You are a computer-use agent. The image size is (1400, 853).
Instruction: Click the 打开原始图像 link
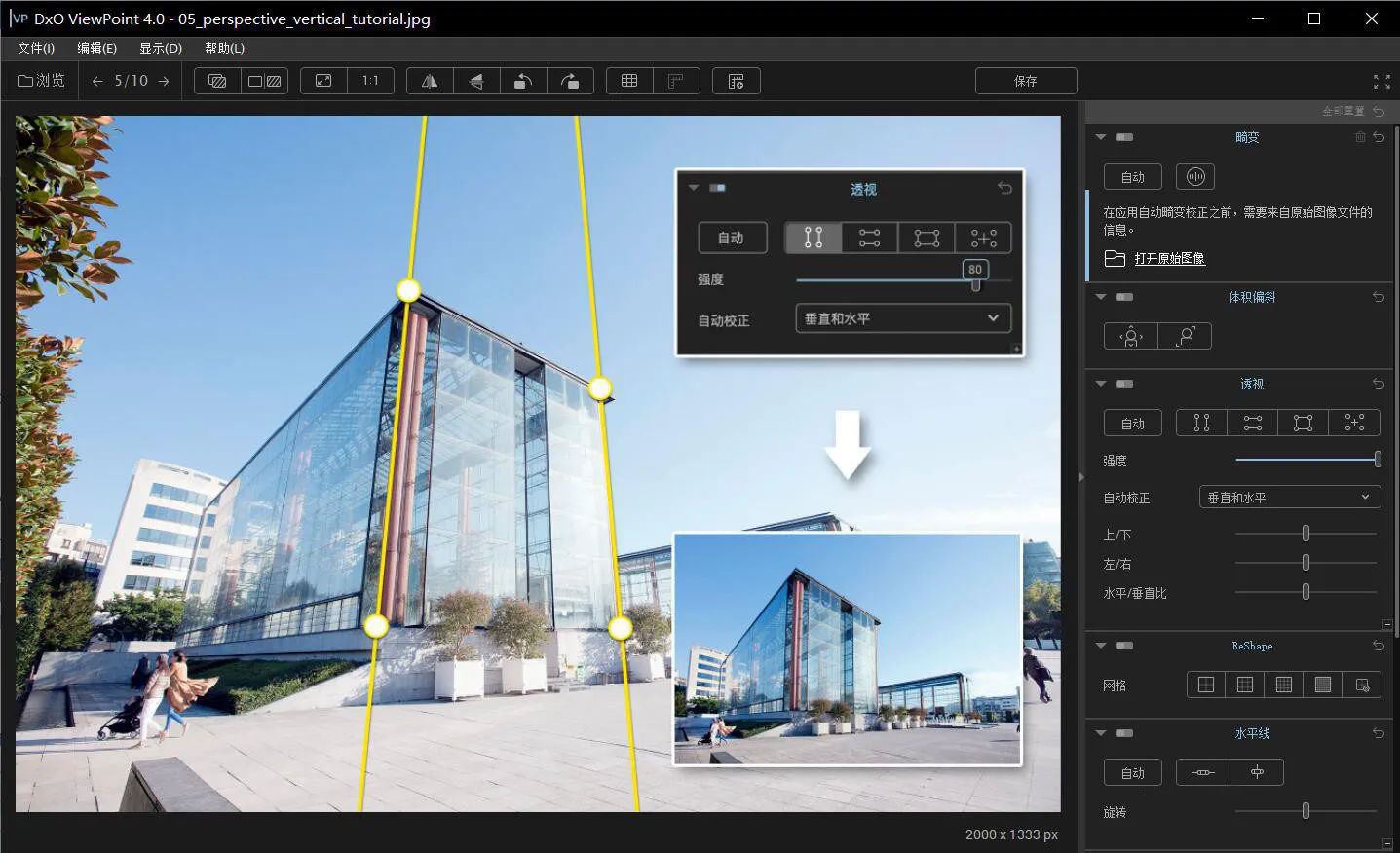click(1169, 258)
